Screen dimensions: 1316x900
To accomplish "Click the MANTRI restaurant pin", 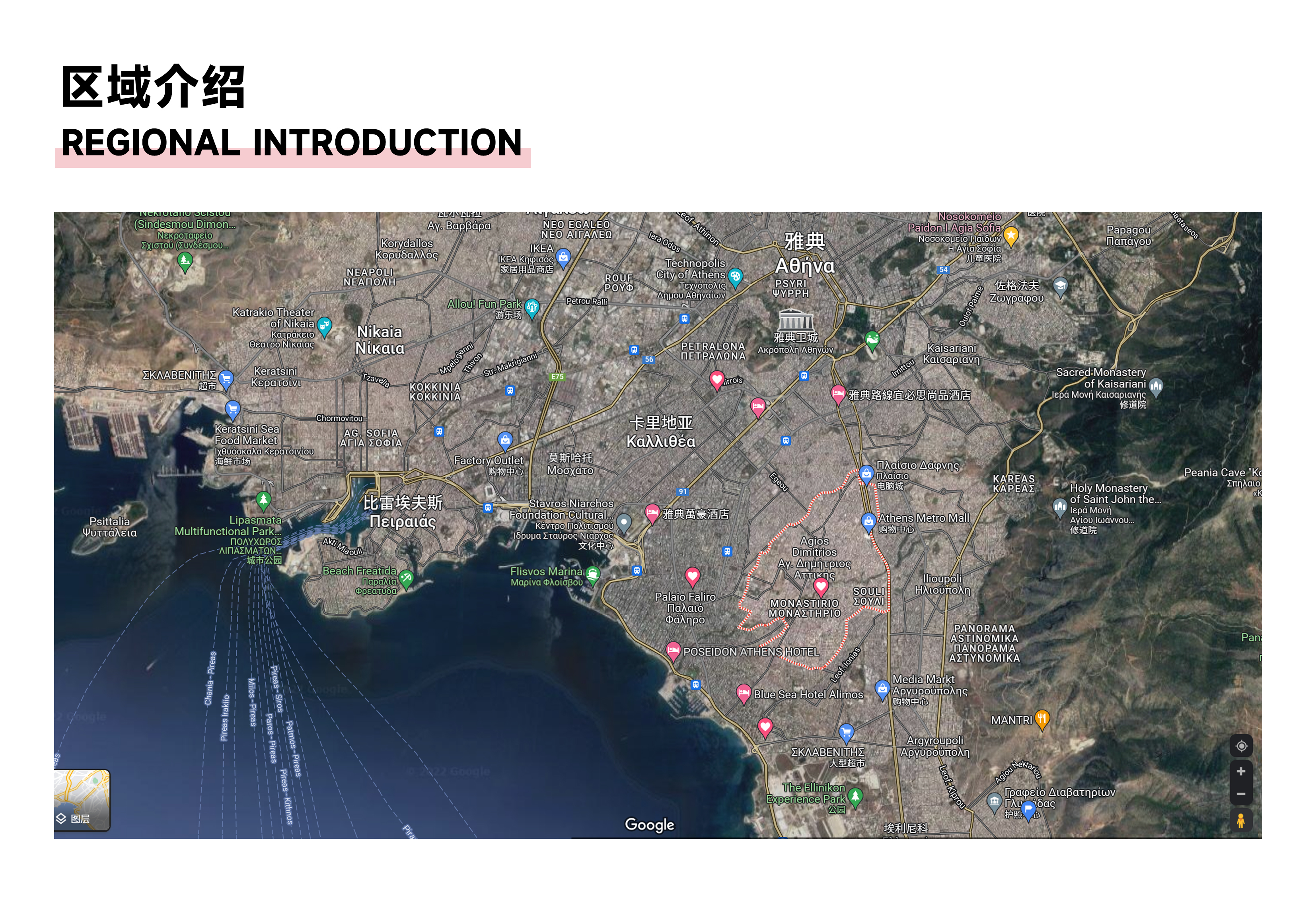I will (1042, 719).
